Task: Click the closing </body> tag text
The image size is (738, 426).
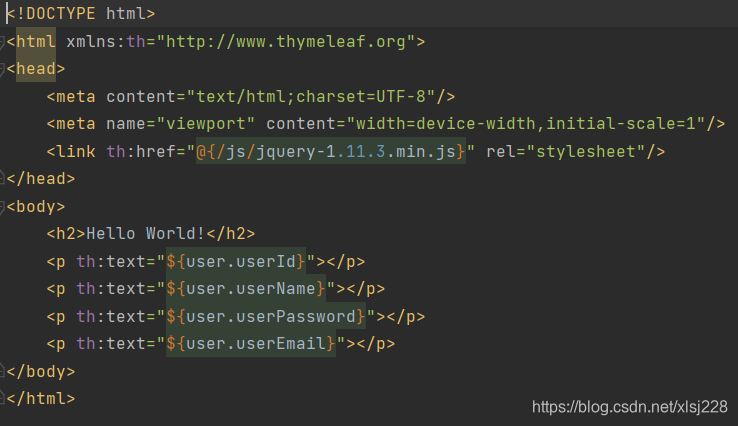Action: pyautogui.click(x=41, y=371)
